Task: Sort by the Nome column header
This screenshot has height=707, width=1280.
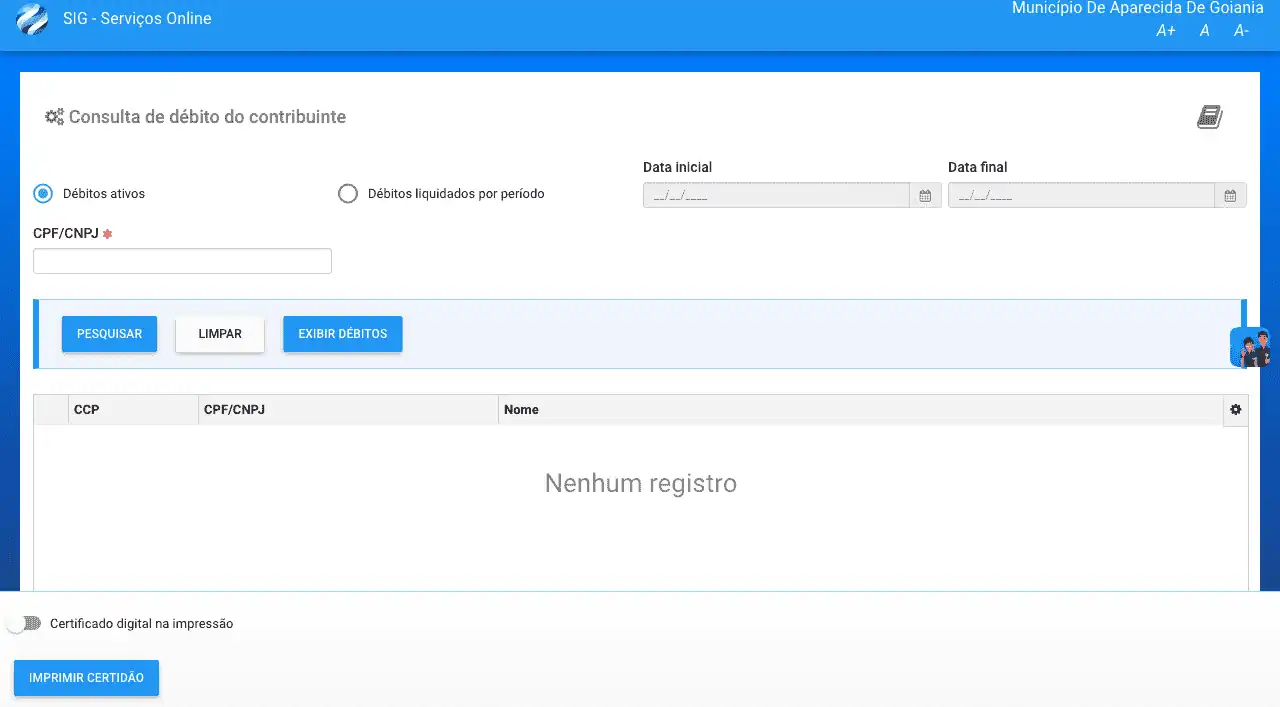Action: pyautogui.click(x=521, y=410)
